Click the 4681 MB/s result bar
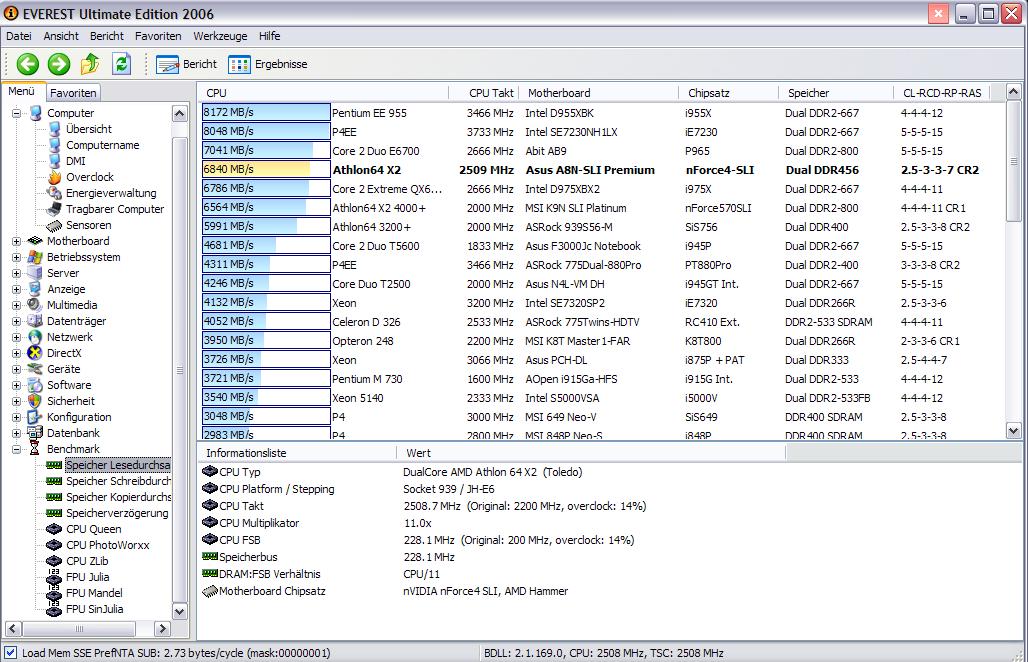The height and width of the screenshot is (662, 1028). 266,246
